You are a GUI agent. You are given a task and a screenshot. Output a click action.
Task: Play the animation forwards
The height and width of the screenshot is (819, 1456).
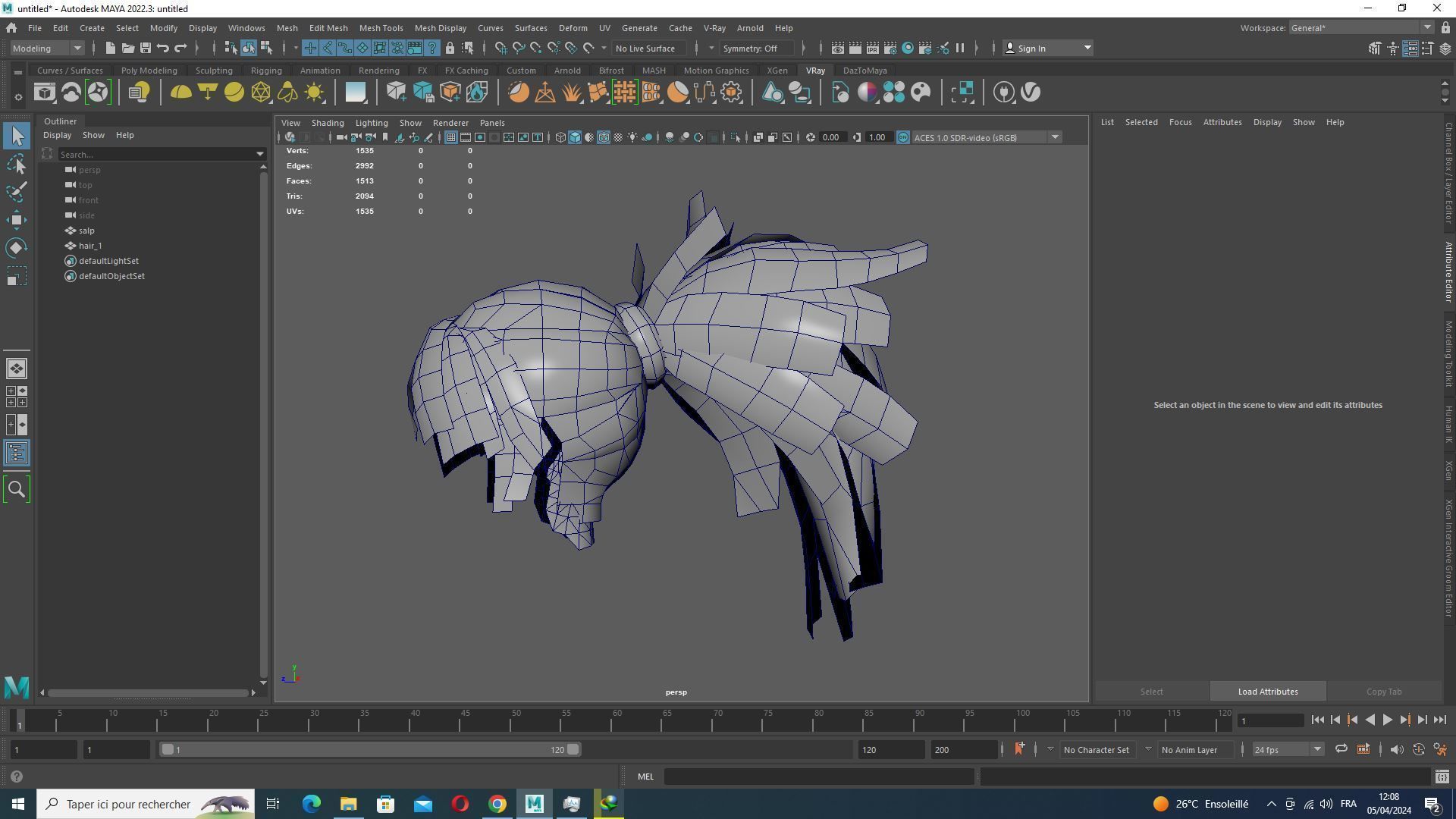(x=1387, y=720)
